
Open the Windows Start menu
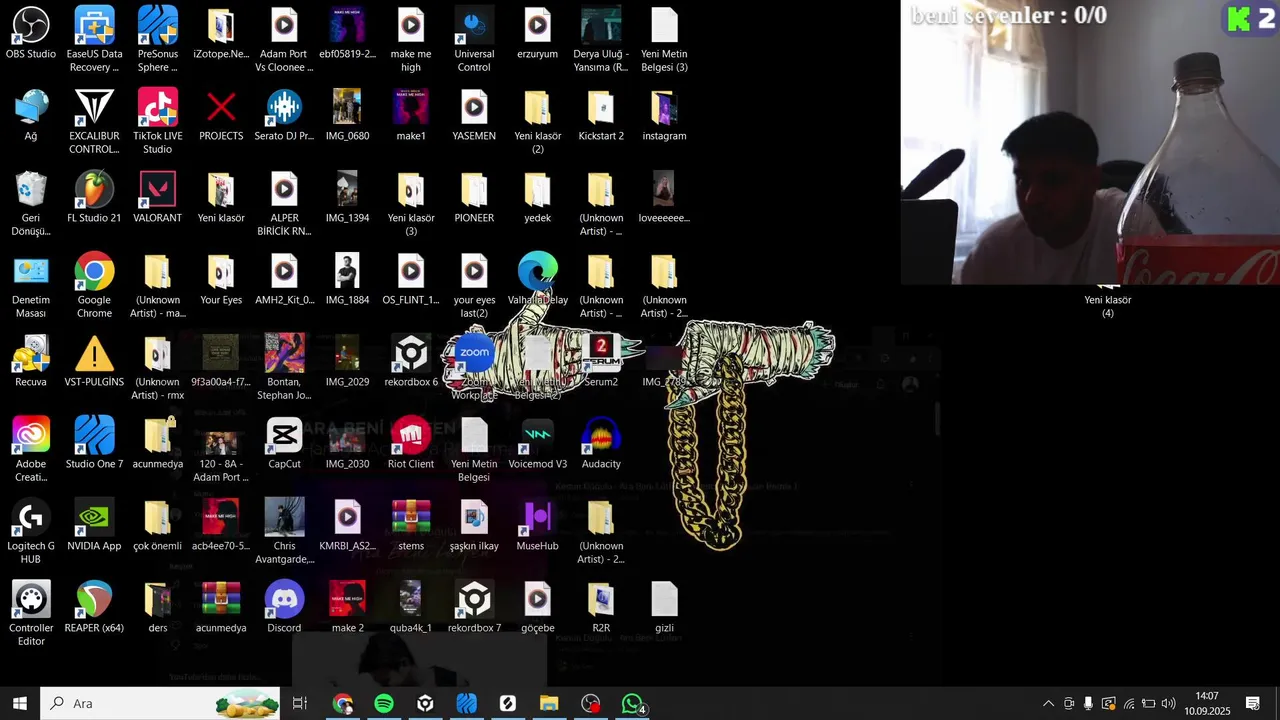pyautogui.click(x=20, y=704)
